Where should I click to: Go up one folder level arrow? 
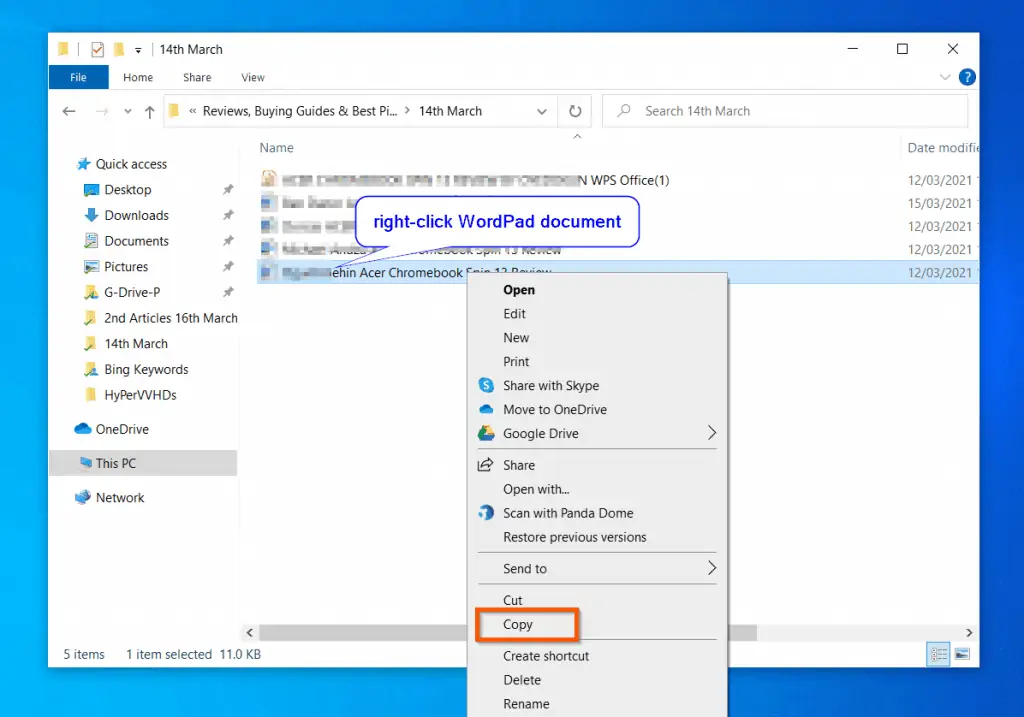tap(149, 112)
